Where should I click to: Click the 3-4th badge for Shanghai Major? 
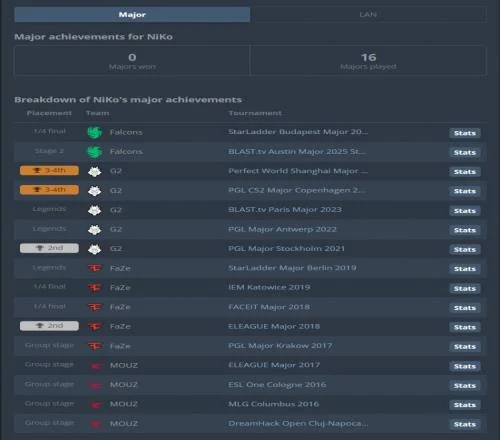click(x=49, y=170)
